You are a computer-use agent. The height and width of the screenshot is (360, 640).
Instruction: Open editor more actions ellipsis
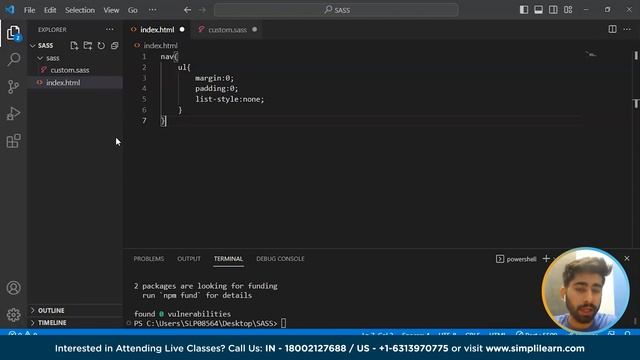point(627,29)
